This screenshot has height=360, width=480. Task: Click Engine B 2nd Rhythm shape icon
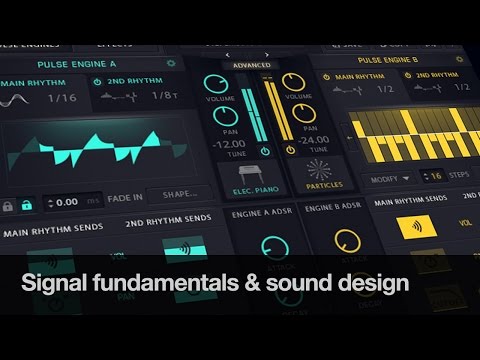[x=427, y=88]
